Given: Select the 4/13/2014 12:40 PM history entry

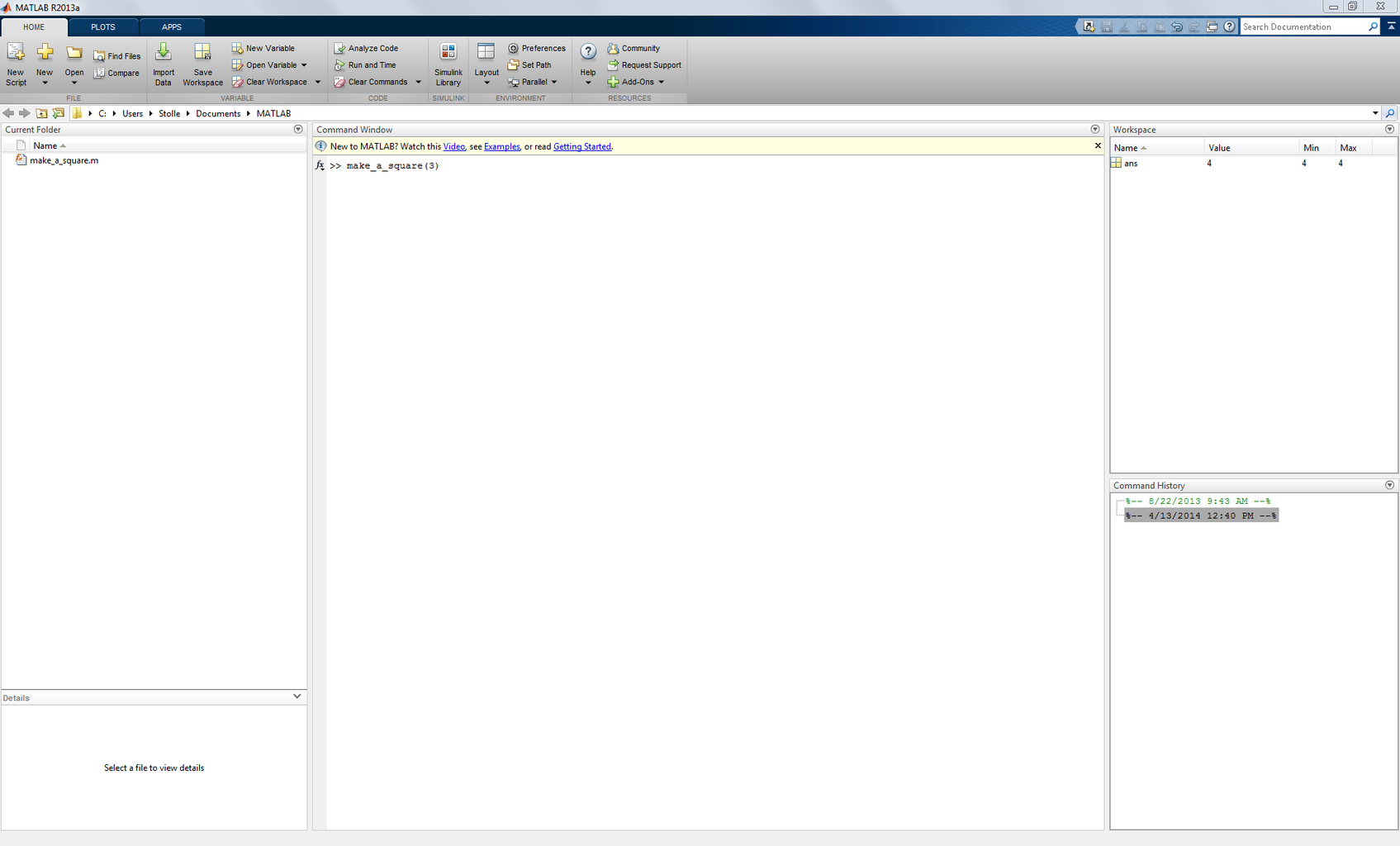Looking at the screenshot, I should tap(1201, 516).
